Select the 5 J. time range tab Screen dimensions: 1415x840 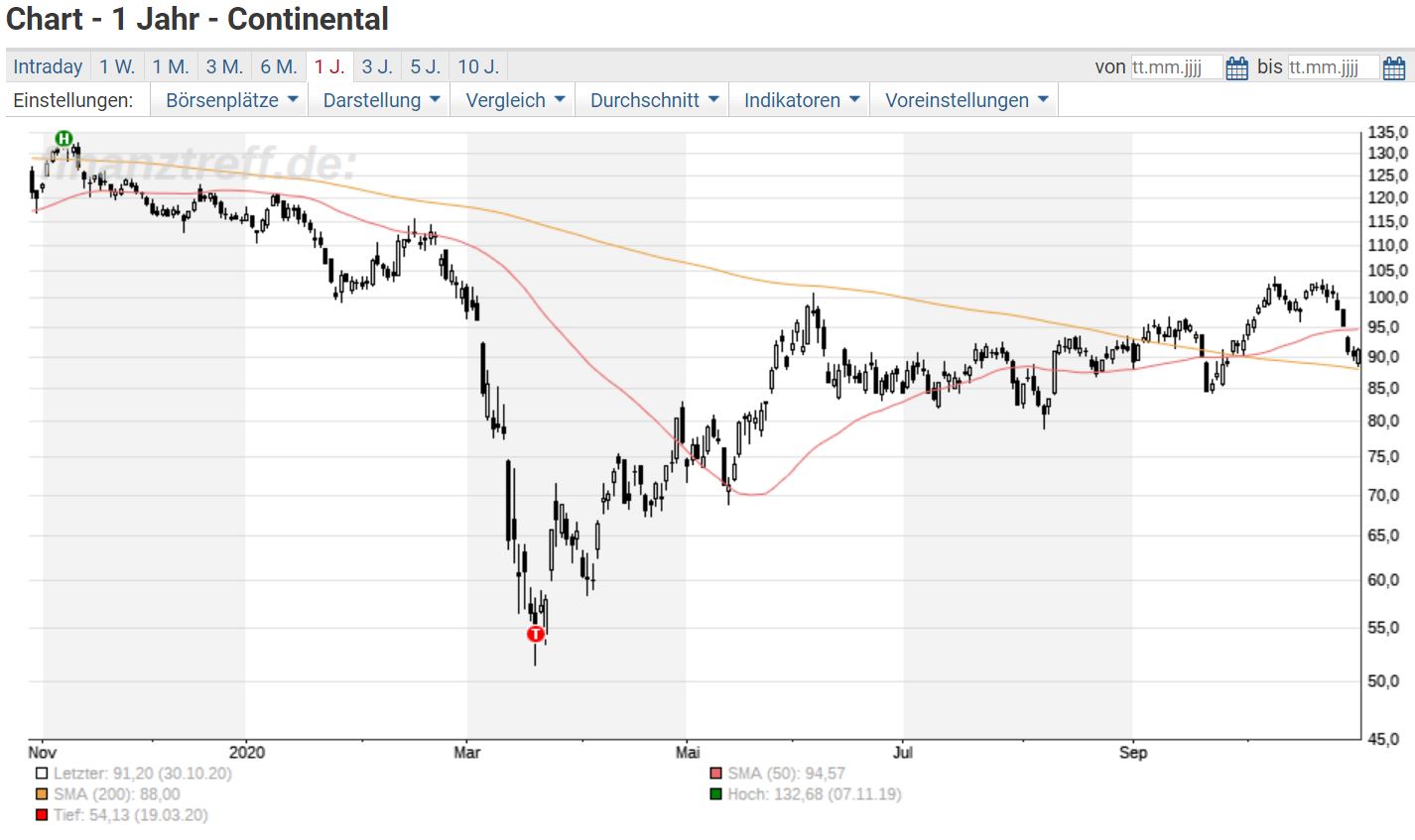click(426, 66)
